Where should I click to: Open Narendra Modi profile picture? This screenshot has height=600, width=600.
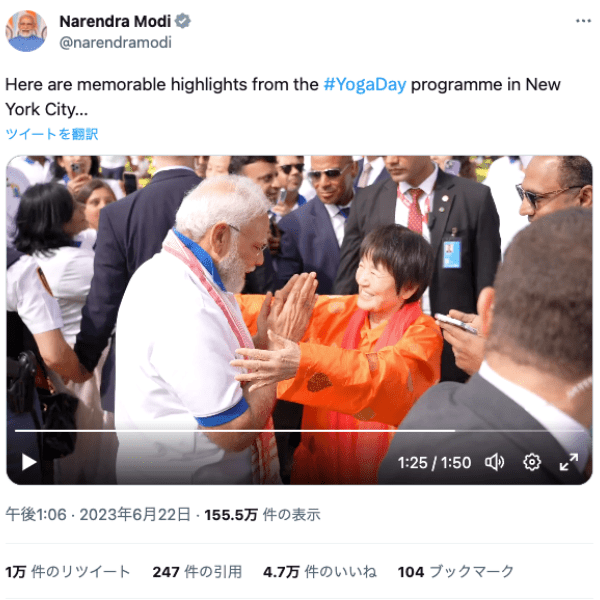(26, 31)
